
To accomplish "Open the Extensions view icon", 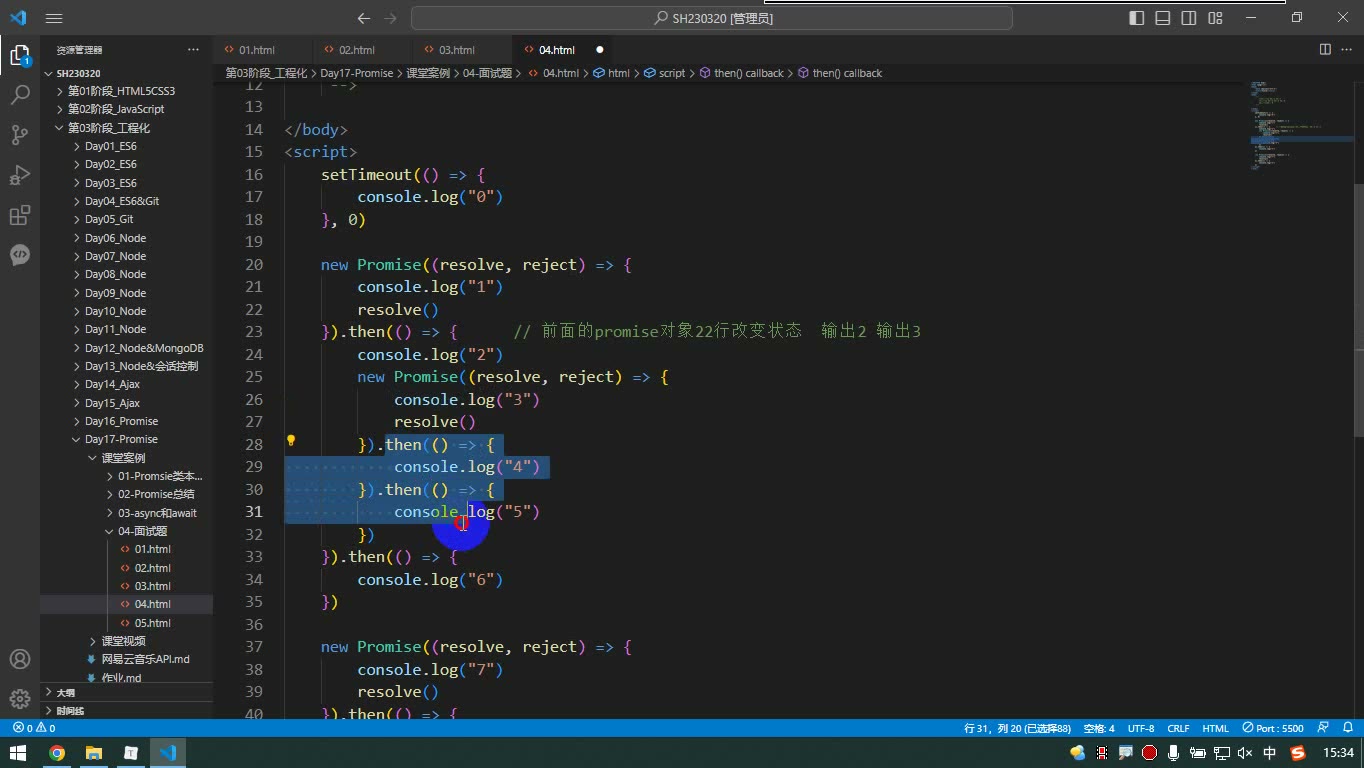I will click(x=20, y=215).
